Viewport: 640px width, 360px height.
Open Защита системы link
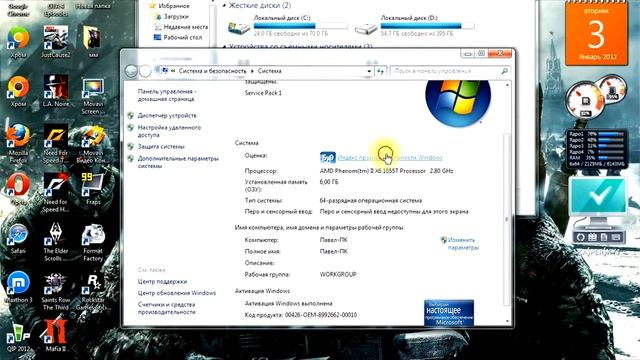(x=161, y=147)
